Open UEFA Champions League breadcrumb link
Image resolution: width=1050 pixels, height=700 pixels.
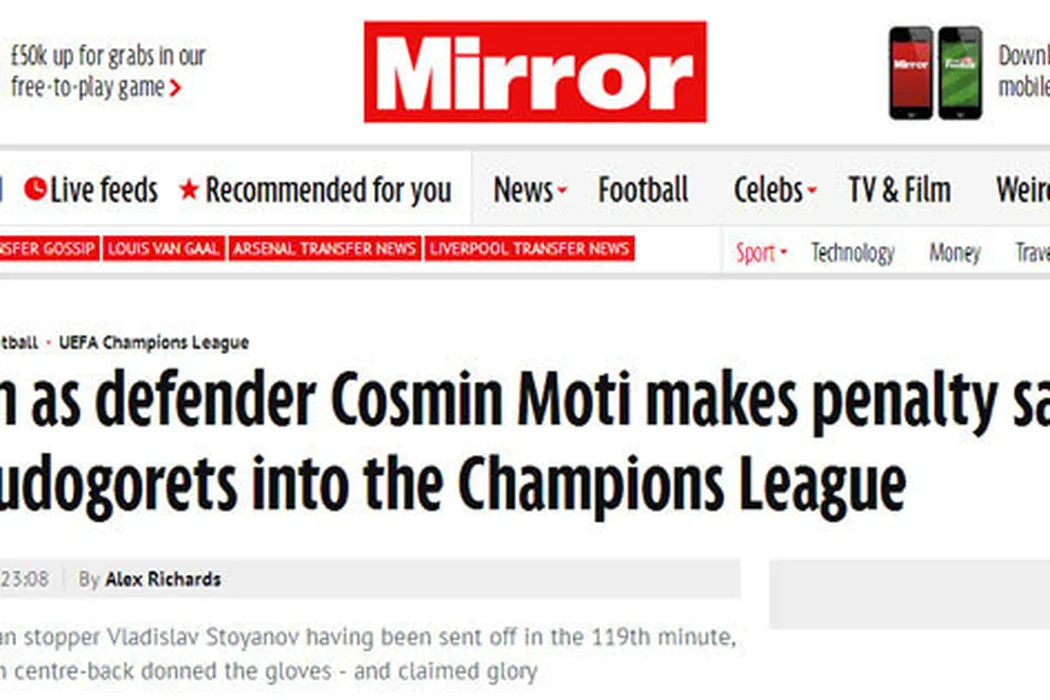click(153, 343)
